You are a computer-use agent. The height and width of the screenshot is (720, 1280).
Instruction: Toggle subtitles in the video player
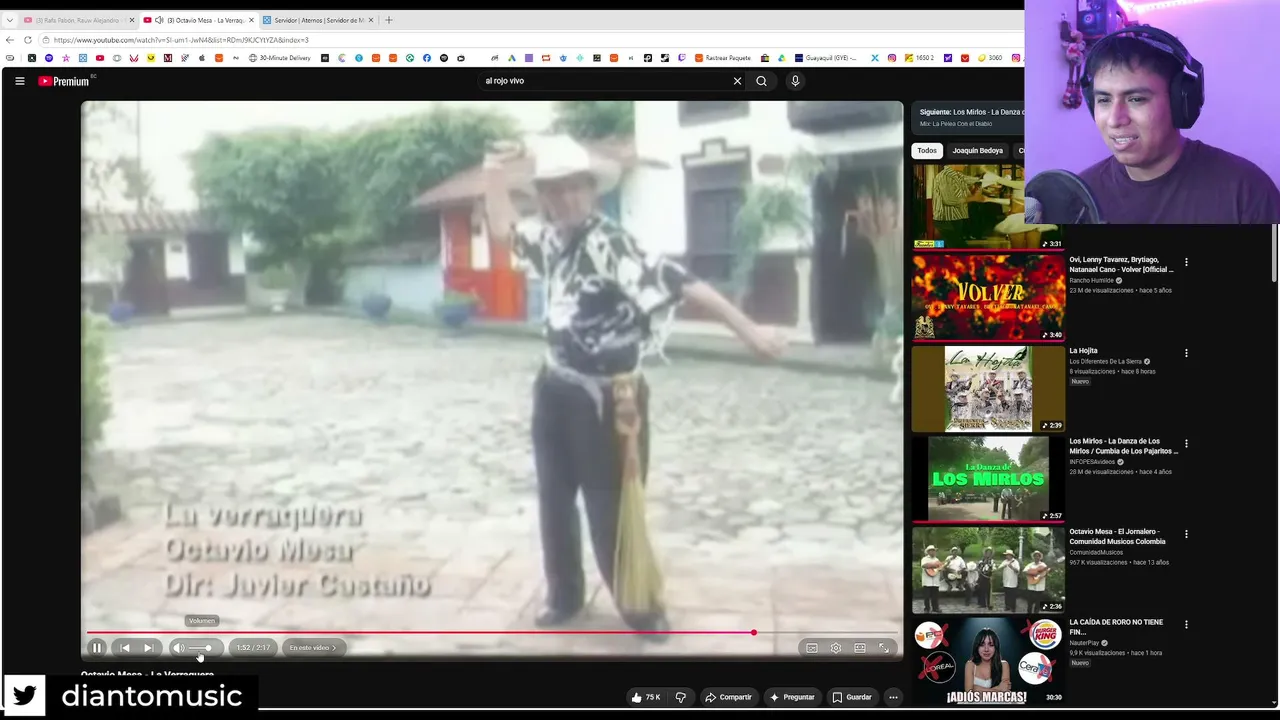coord(812,648)
